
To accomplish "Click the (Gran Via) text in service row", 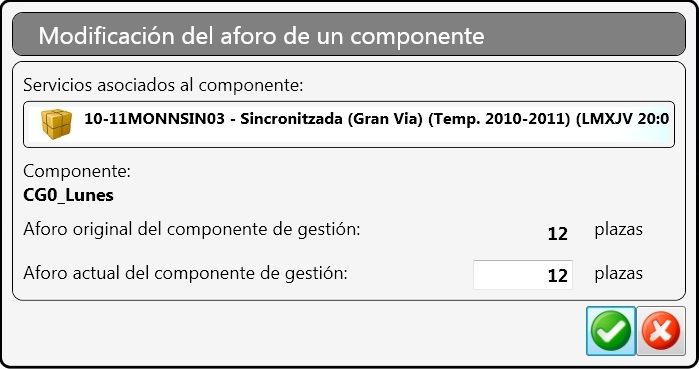I will click(385, 119).
